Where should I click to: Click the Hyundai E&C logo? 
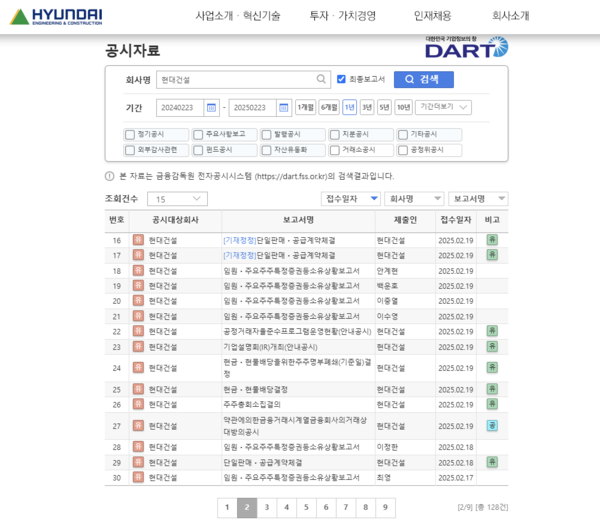[56, 16]
